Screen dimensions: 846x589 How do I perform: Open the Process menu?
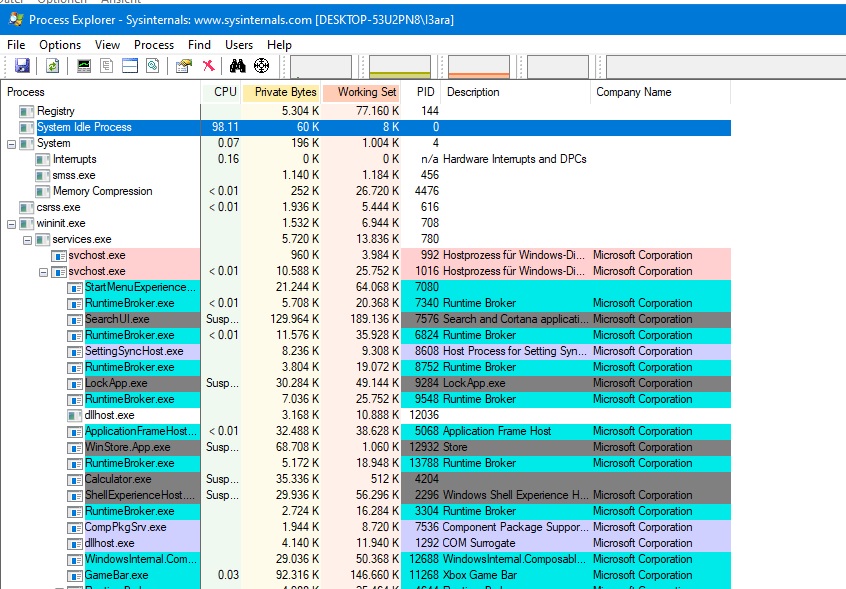click(154, 45)
